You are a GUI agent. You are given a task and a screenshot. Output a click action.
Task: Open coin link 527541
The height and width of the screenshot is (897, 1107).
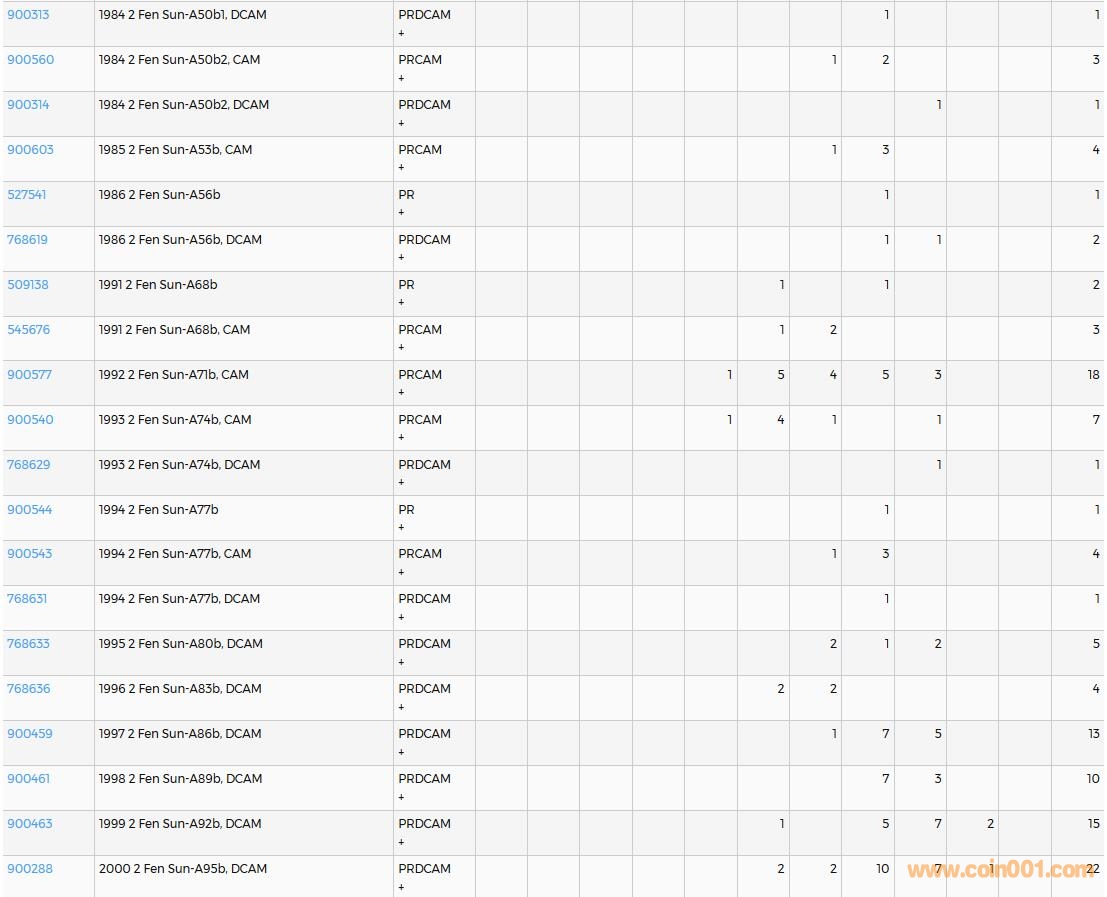27,195
